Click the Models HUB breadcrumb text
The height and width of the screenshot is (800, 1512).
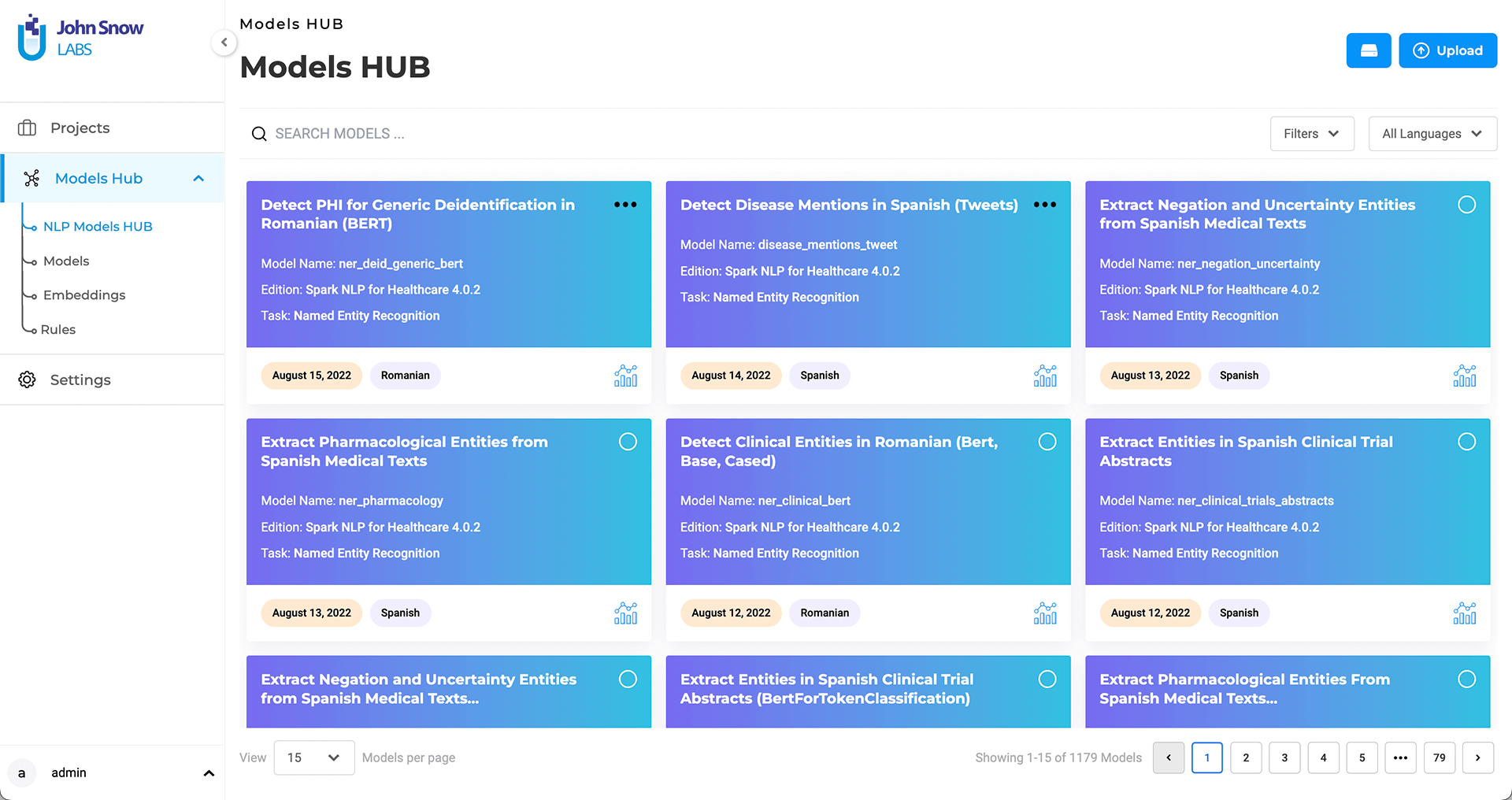(291, 24)
